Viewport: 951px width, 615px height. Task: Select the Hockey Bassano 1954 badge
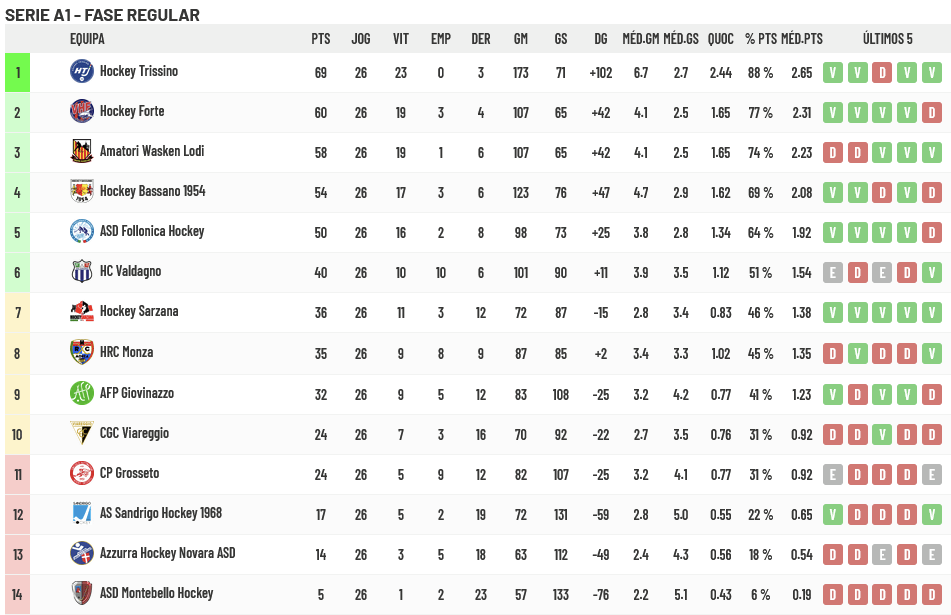pos(81,192)
